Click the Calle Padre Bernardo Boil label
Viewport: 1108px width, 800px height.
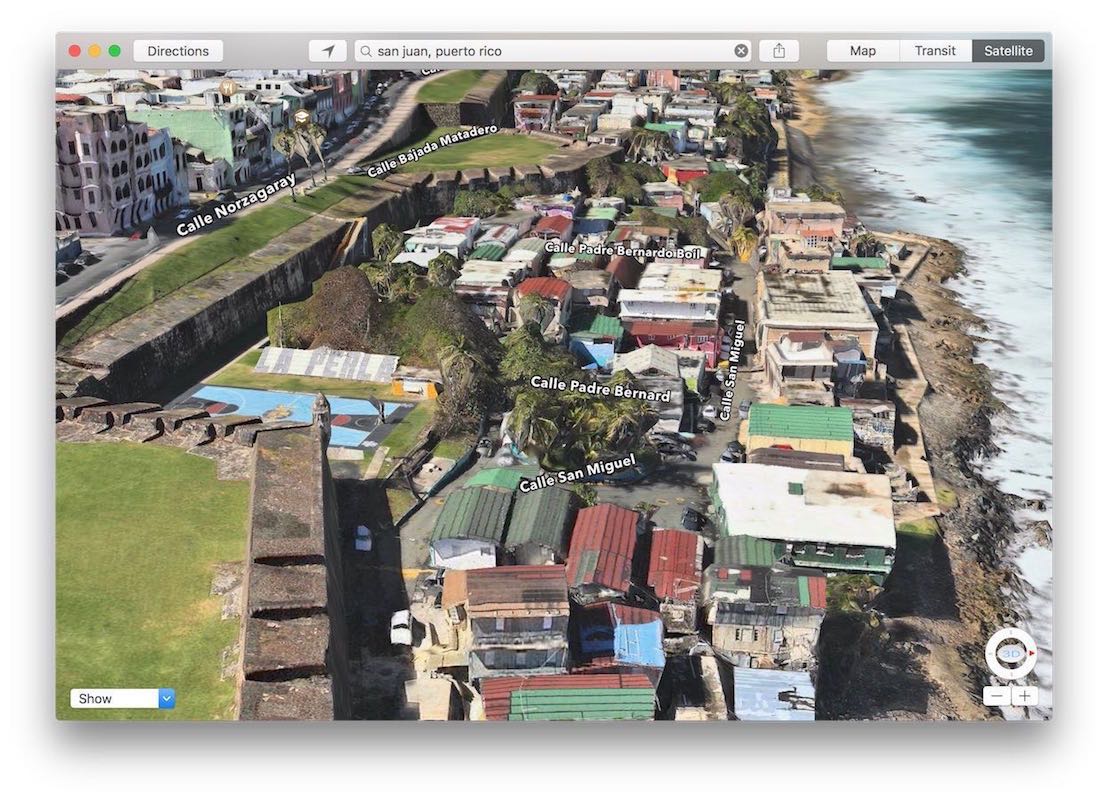click(624, 249)
